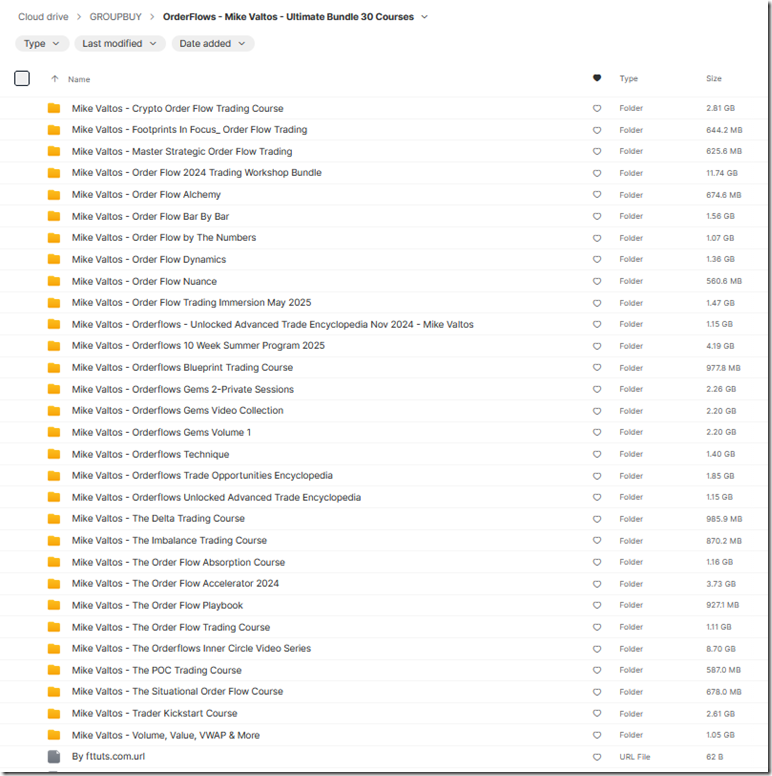Favourite the Order Flow Alchemy folder
This screenshot has width=772, height=776.
pos(597,194)
